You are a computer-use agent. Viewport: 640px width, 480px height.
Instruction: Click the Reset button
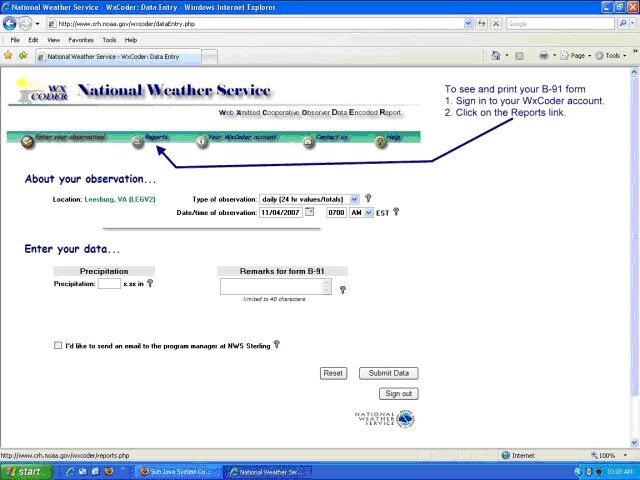[333, 373]
